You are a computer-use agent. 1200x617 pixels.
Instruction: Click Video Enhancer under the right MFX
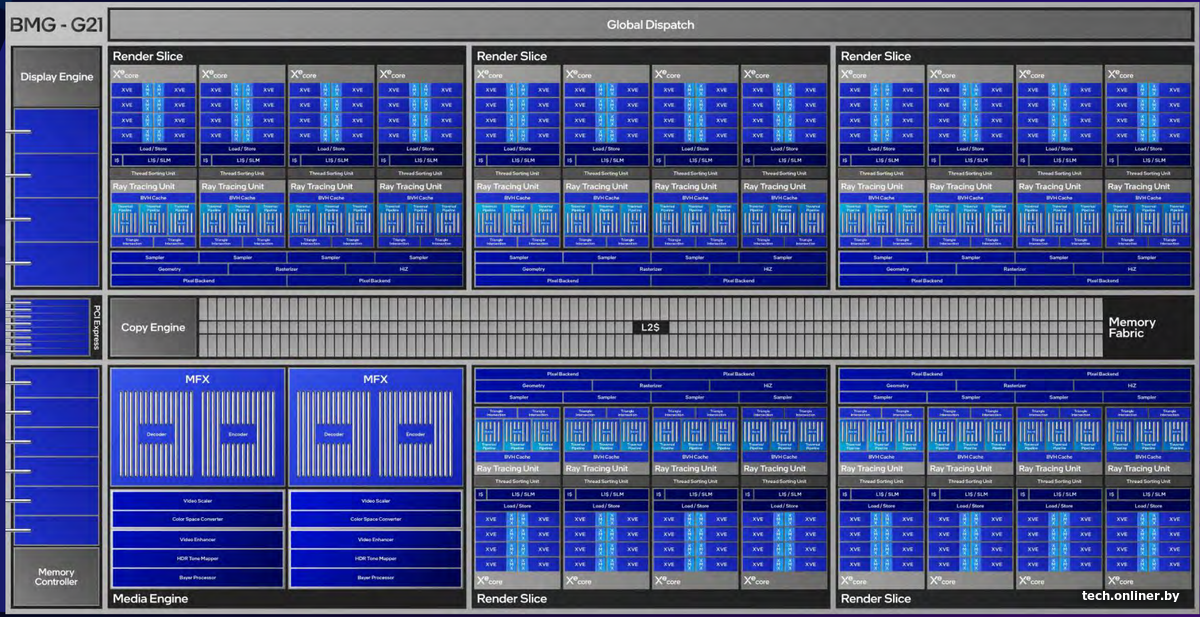click(x=376, y=539)
